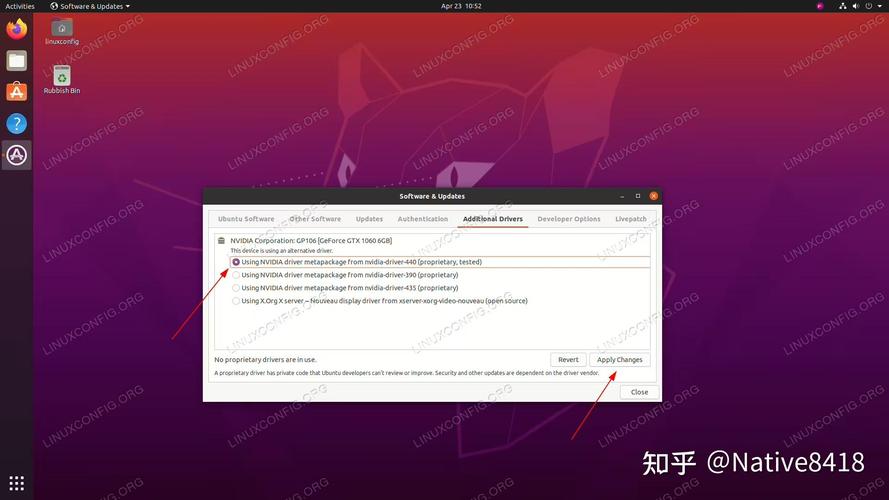Open the Developer Options tab

[x=569, y=219]
